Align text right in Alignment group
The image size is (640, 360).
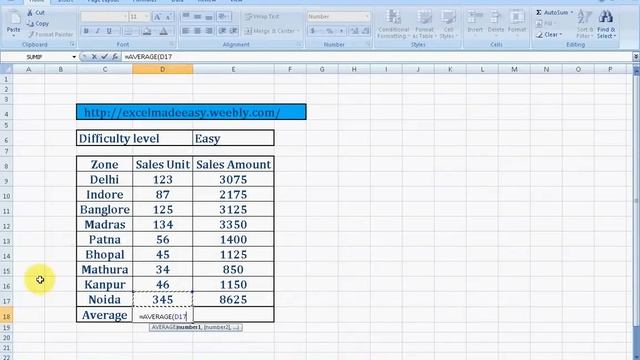coord(209,31)
